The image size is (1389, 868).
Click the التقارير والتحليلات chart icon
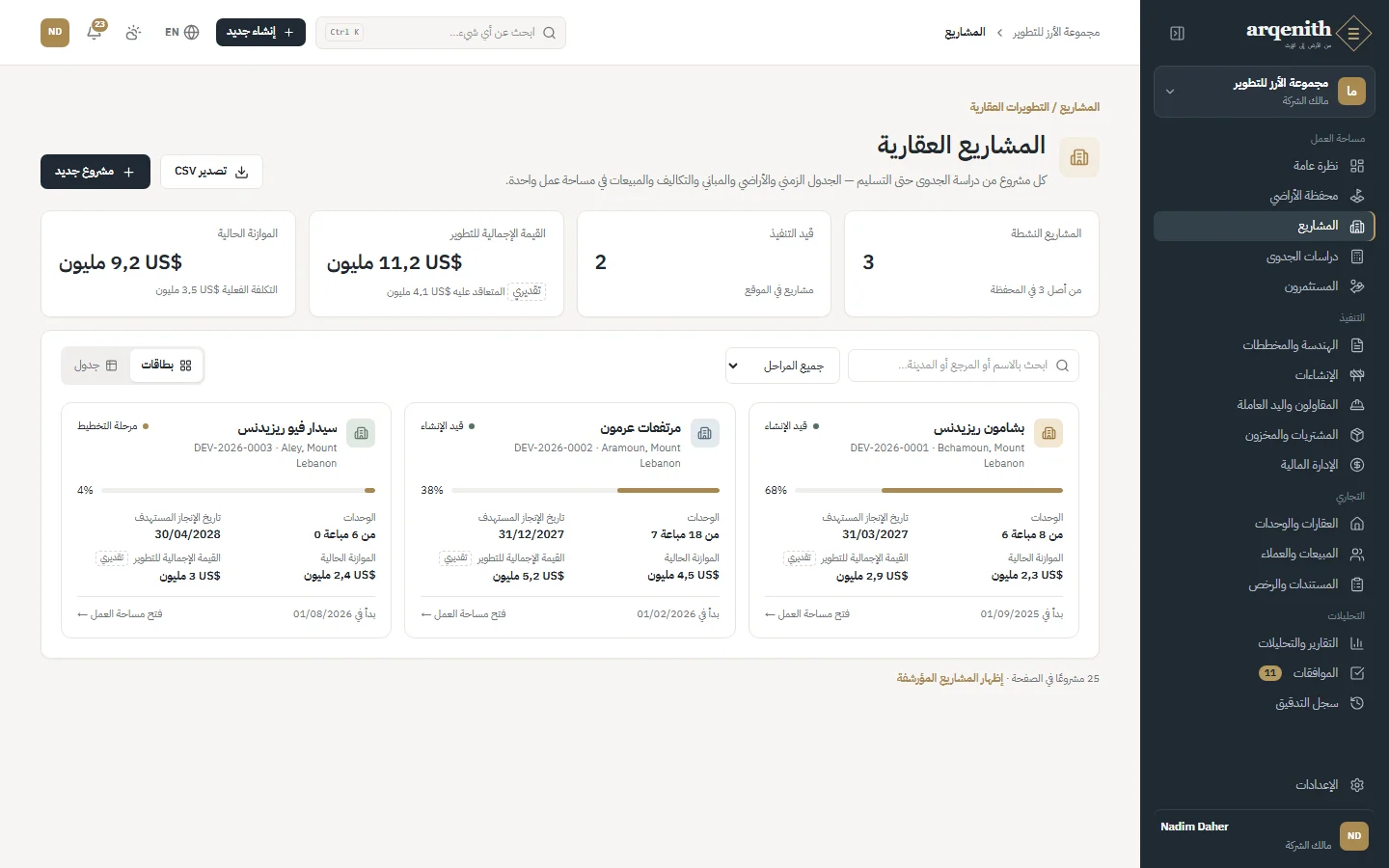(x=1357, y=643)
